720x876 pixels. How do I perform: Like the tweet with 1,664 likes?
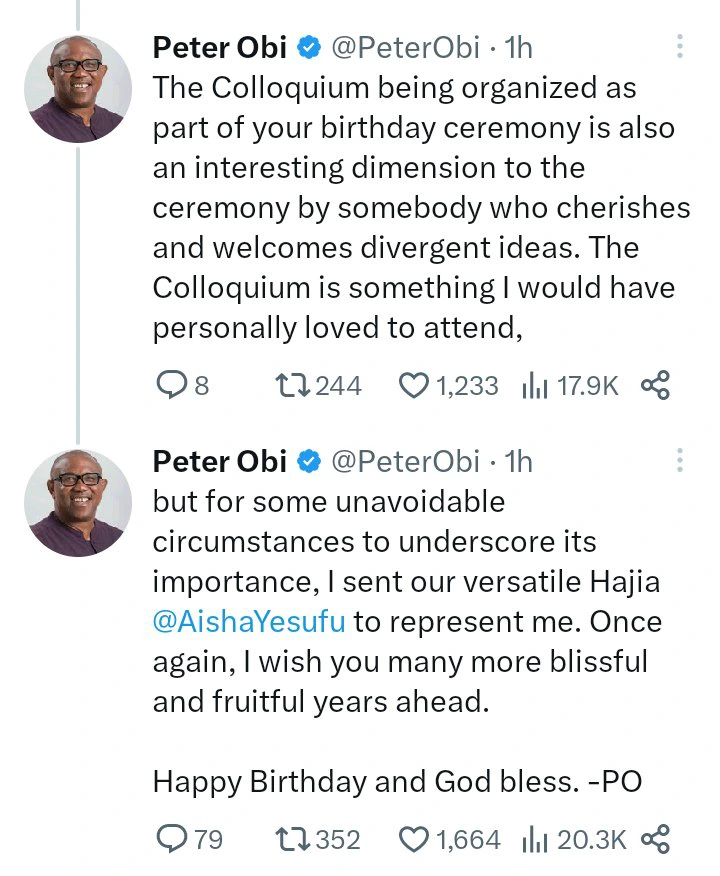[449, 839]
